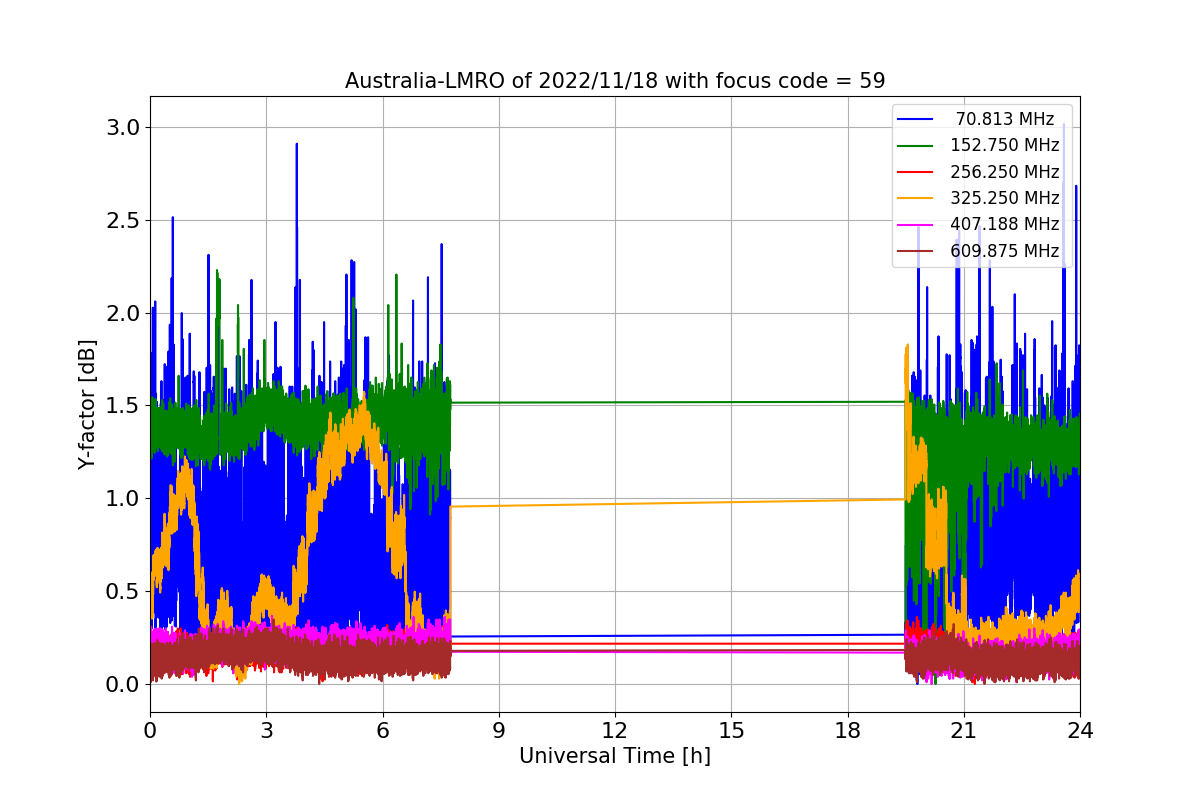This screenshot has width=1200, height=800.
Task: Select the '609.875 MHz' legend entry
Action: tap(1005, 251)
